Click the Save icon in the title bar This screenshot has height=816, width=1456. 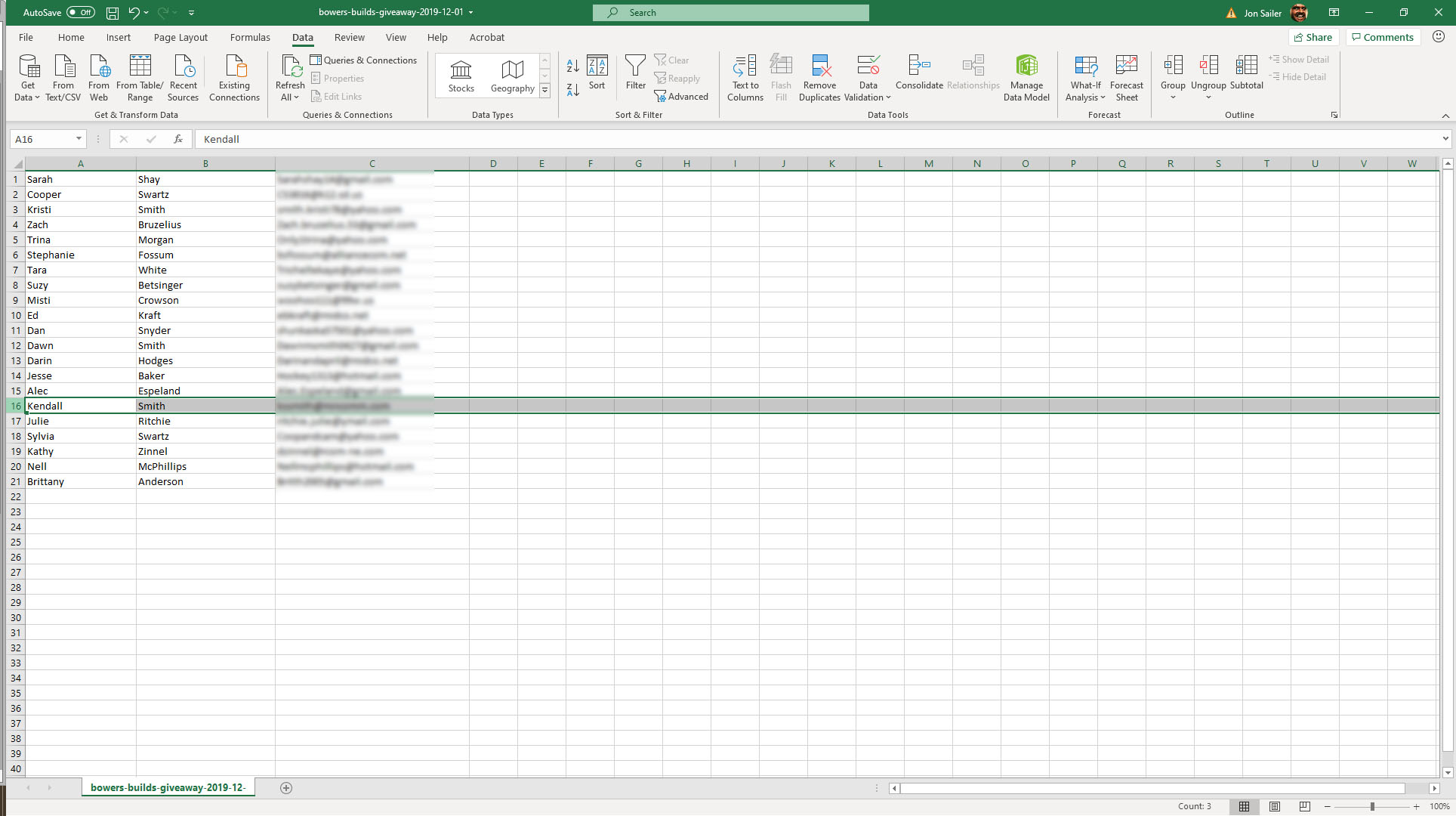coord(112,13)
